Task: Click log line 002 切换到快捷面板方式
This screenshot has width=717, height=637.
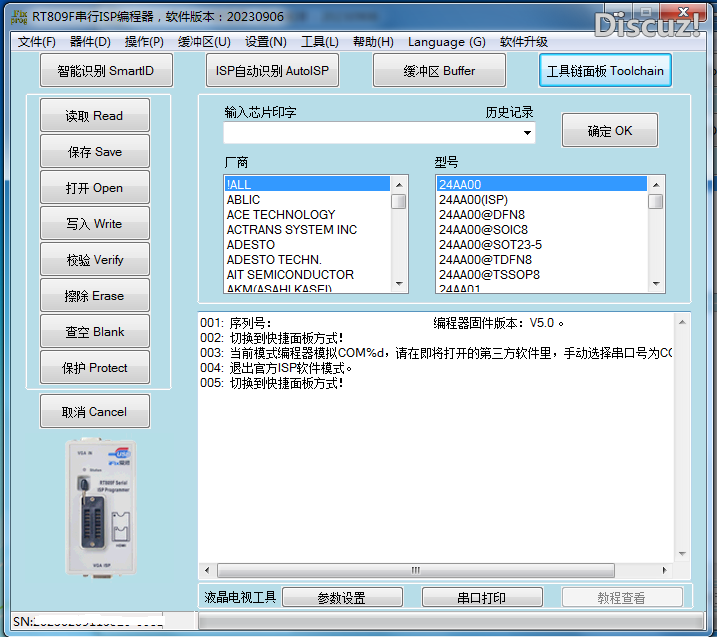Action: tap(271, 338)
